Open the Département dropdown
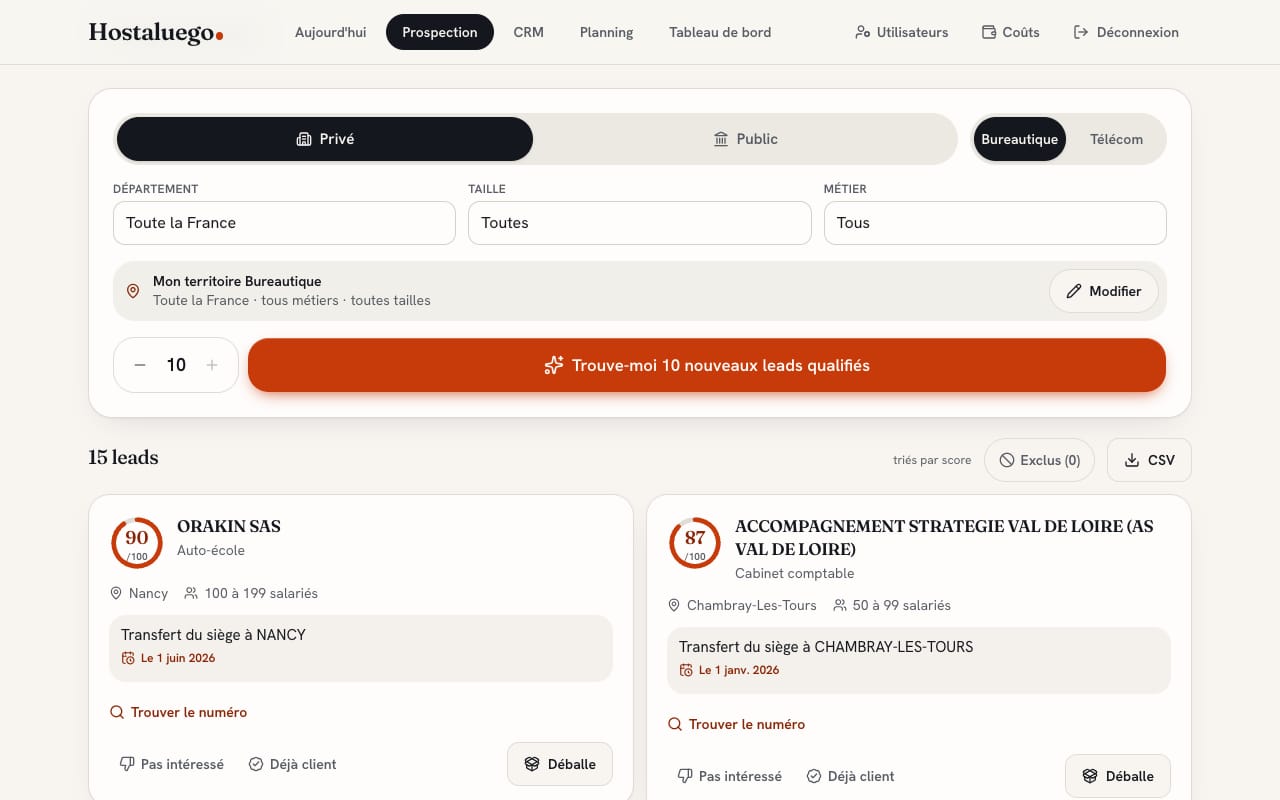The width and height of the screenshot is (1280, 800). coord(284,223)
